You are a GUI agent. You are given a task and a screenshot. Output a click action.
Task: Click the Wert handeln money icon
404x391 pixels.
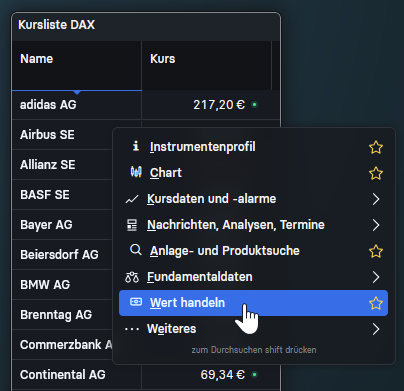tap(136, 302)
